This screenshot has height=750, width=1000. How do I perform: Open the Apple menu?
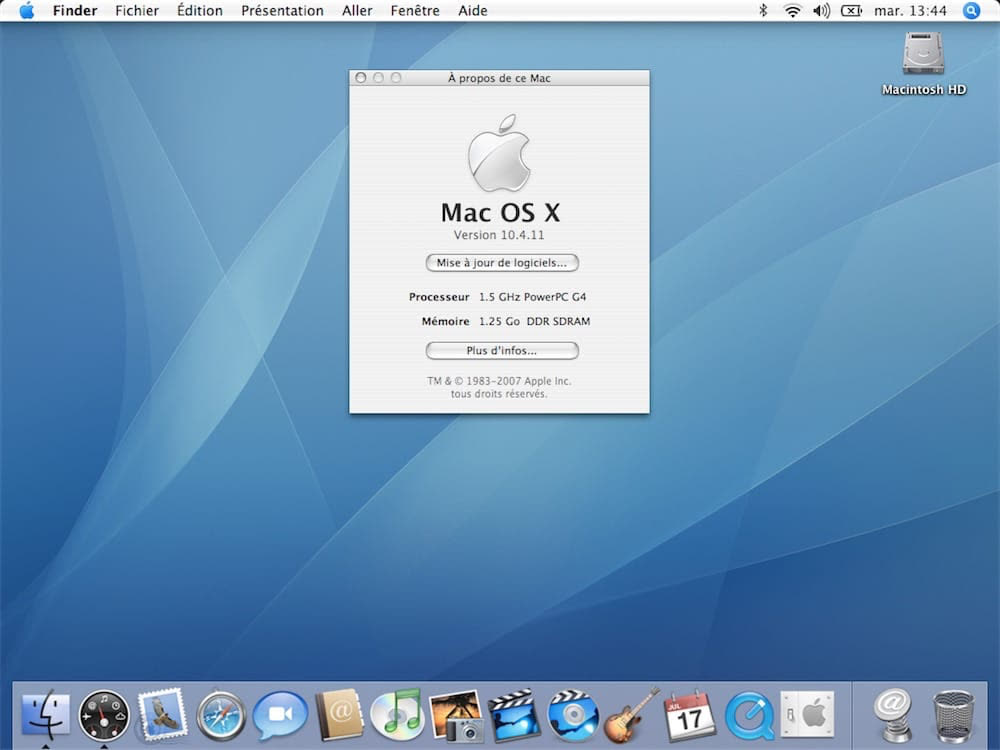click(x=26, y=11)
